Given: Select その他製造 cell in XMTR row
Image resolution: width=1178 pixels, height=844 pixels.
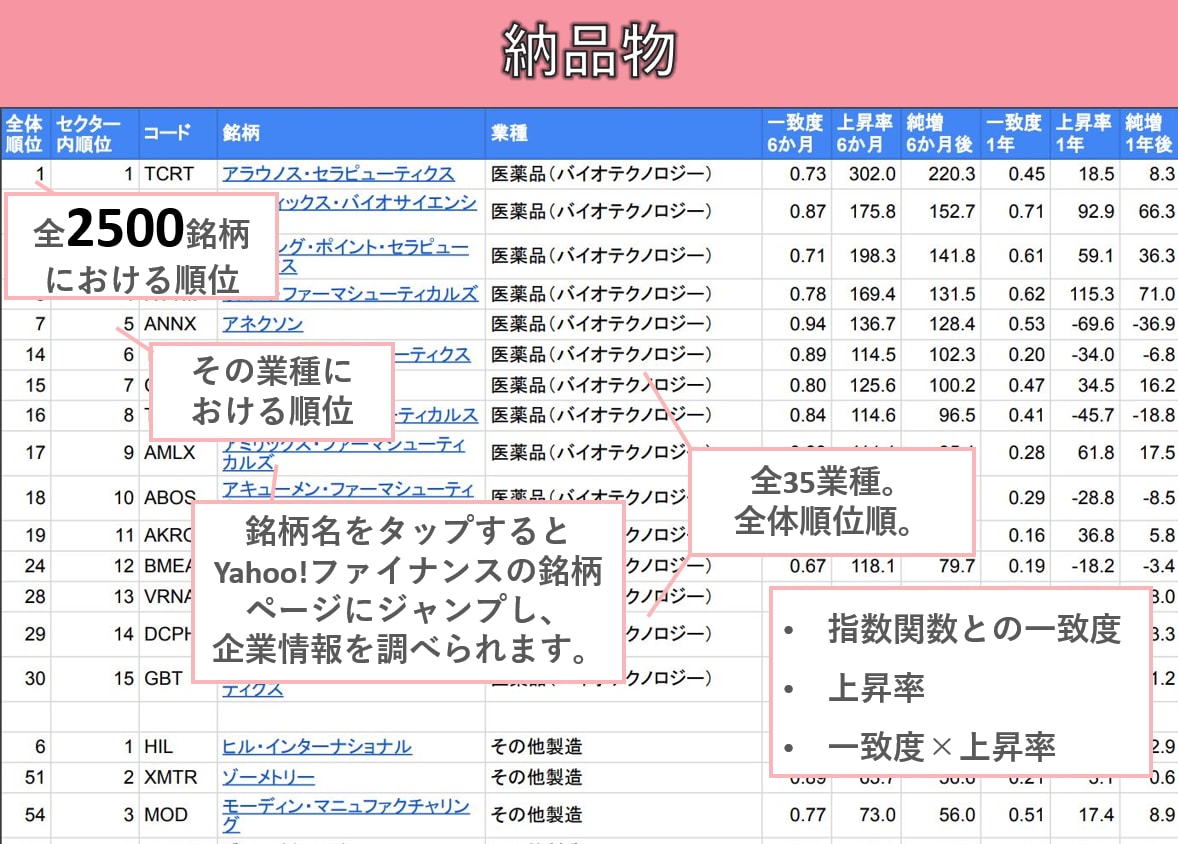Looking at the screenshot, I should coord(624,777).
